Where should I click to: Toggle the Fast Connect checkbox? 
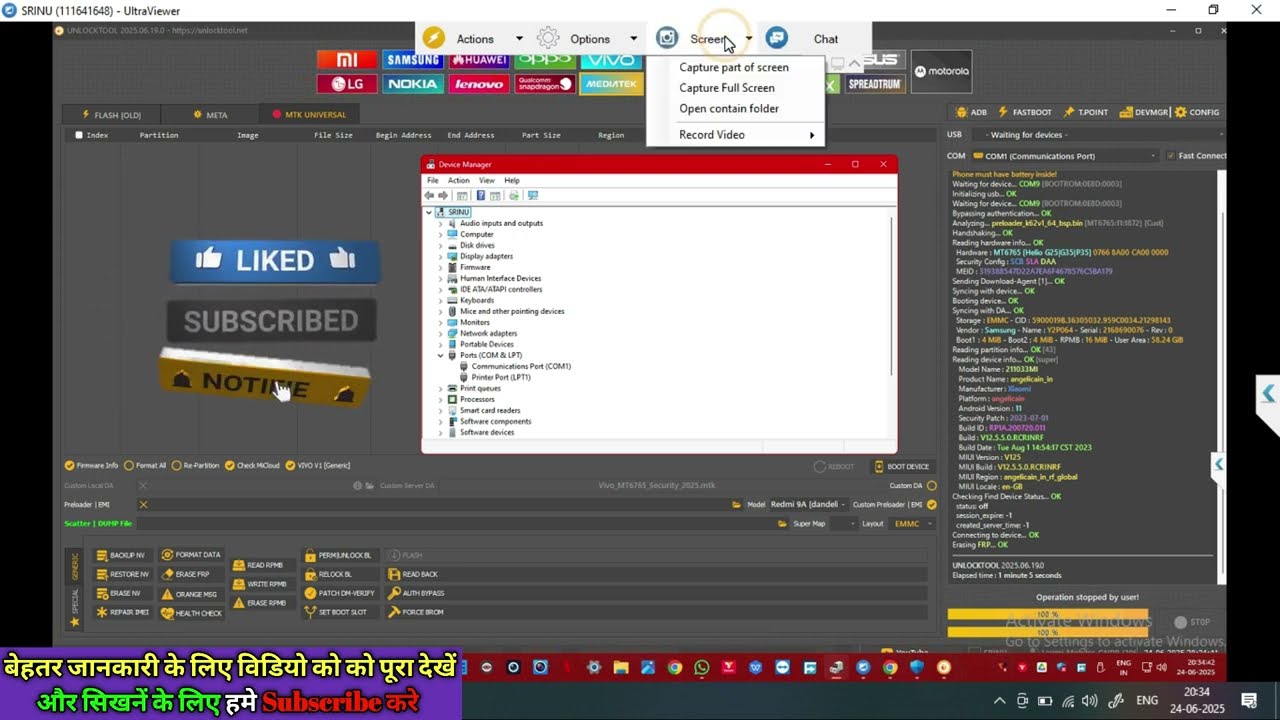pyautogui.click(x=1172, y=156)
